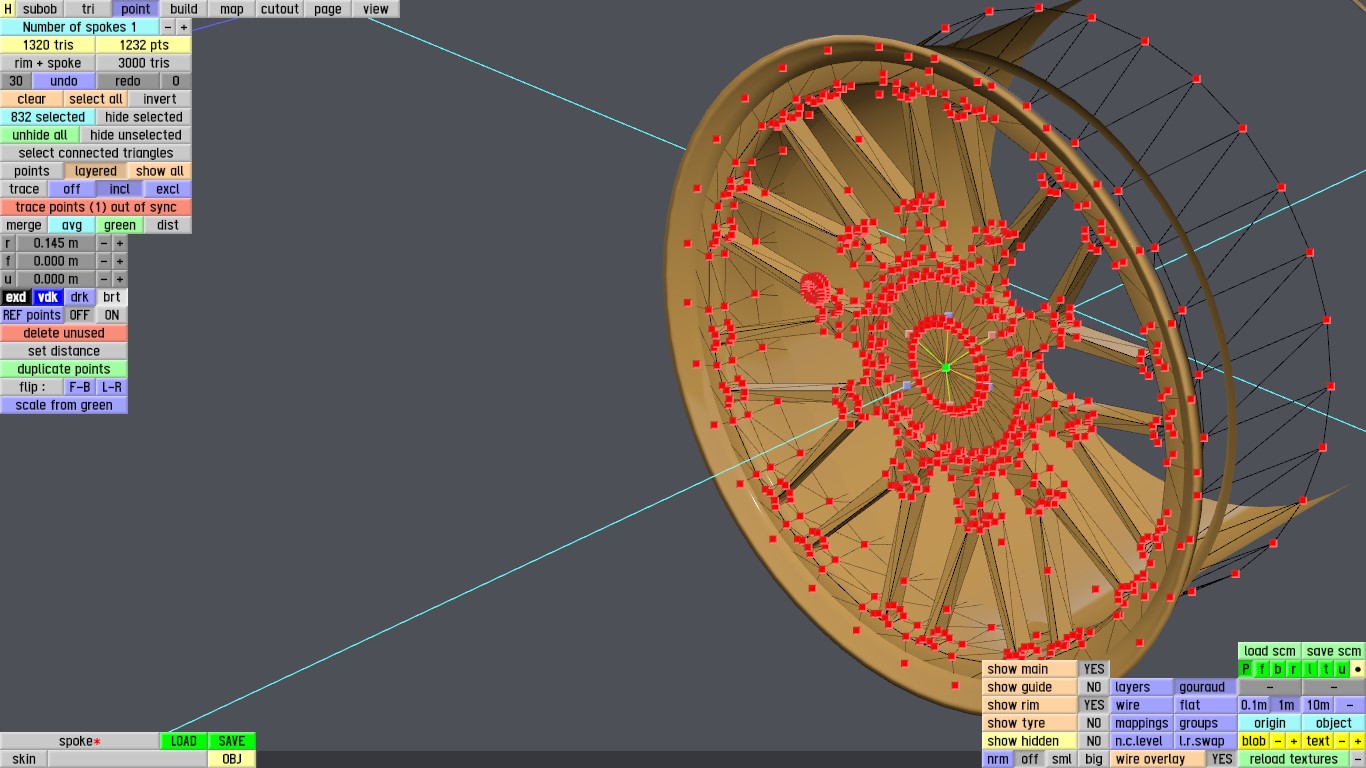Click the undo button
The height and width of the screenshot is (768, 1366).
(64, 81)
